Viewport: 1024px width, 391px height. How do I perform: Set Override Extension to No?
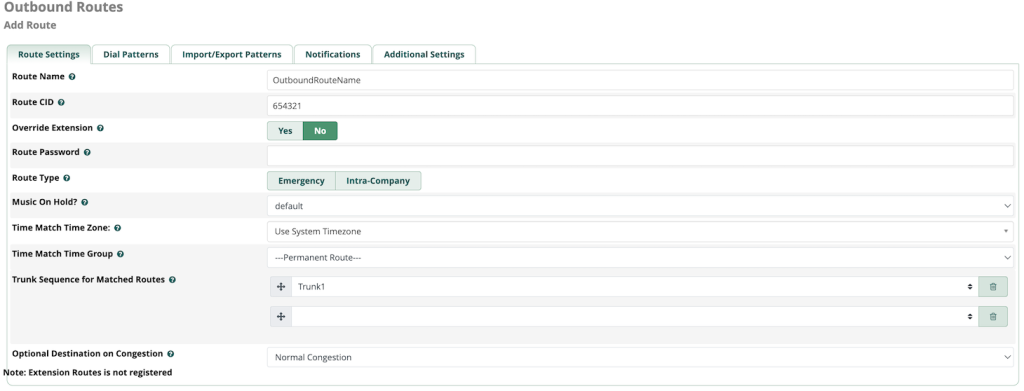pyautogui.click(x=320, y=131)
